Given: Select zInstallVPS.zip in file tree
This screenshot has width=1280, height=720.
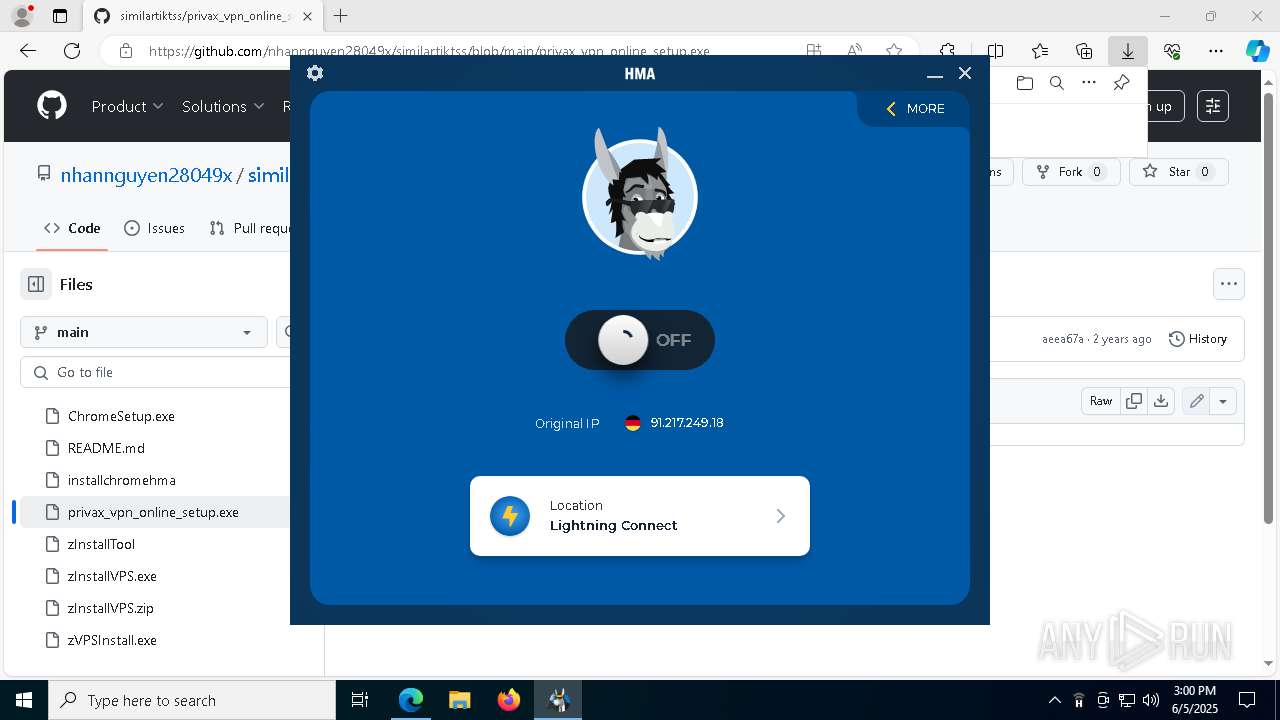Looking at the screenshot, I should [x=110, y=608].
